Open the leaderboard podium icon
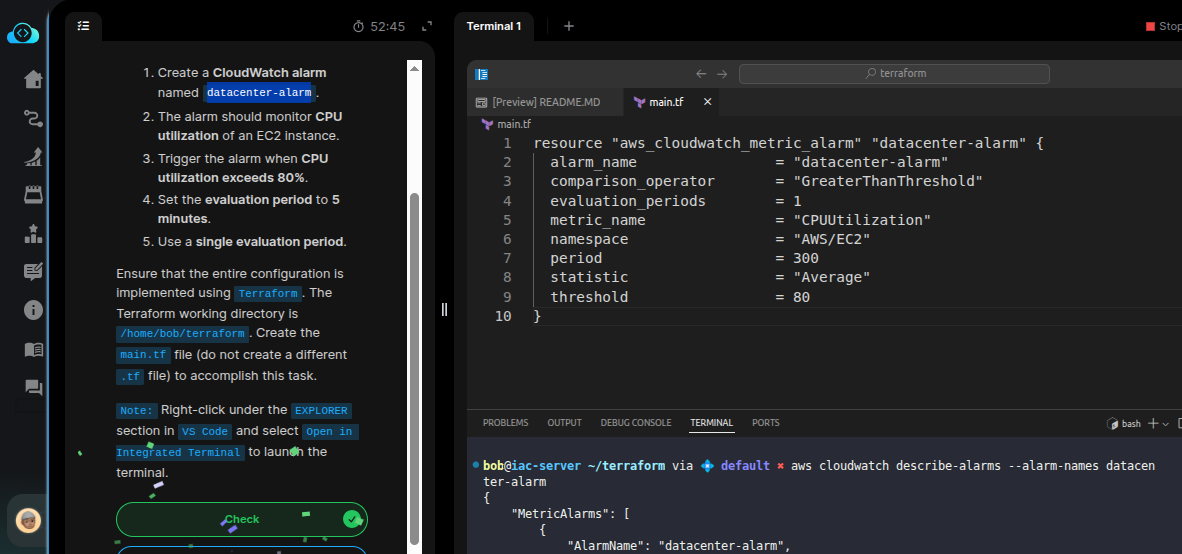This screenshot has height=554, width=1182. pyautogui.click(x=33, y=234)
